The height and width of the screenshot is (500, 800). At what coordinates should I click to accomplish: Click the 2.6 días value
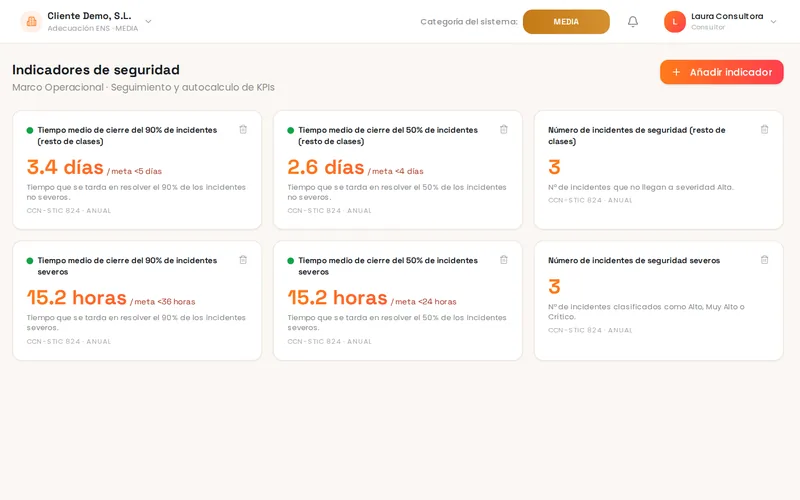[x=326, y=167]
